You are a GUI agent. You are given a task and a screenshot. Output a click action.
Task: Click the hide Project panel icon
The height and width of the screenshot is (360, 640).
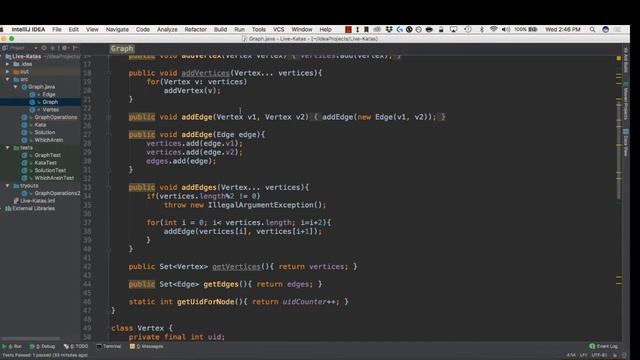(75, 48)
